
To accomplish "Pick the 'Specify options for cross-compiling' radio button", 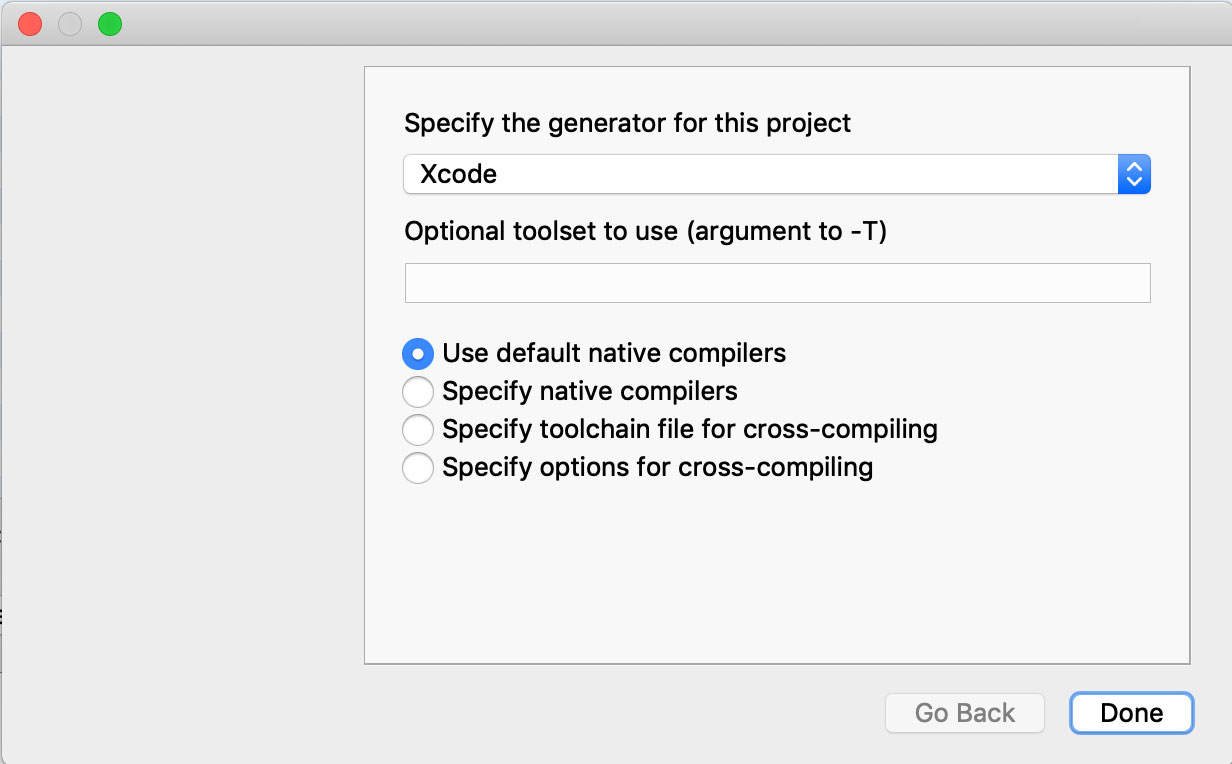I will (418, 468).
